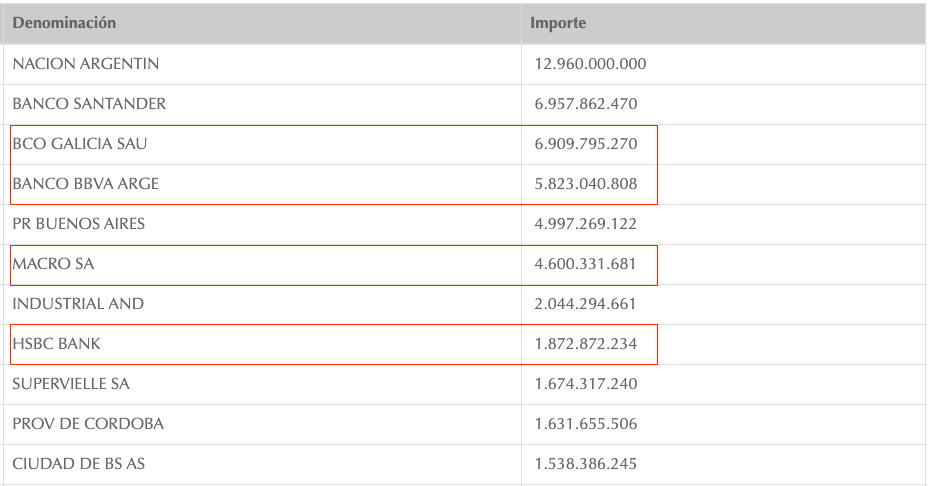Select the amount 1.631.655.506
Viewport: 930px width, 486px height.
[586, 424]
